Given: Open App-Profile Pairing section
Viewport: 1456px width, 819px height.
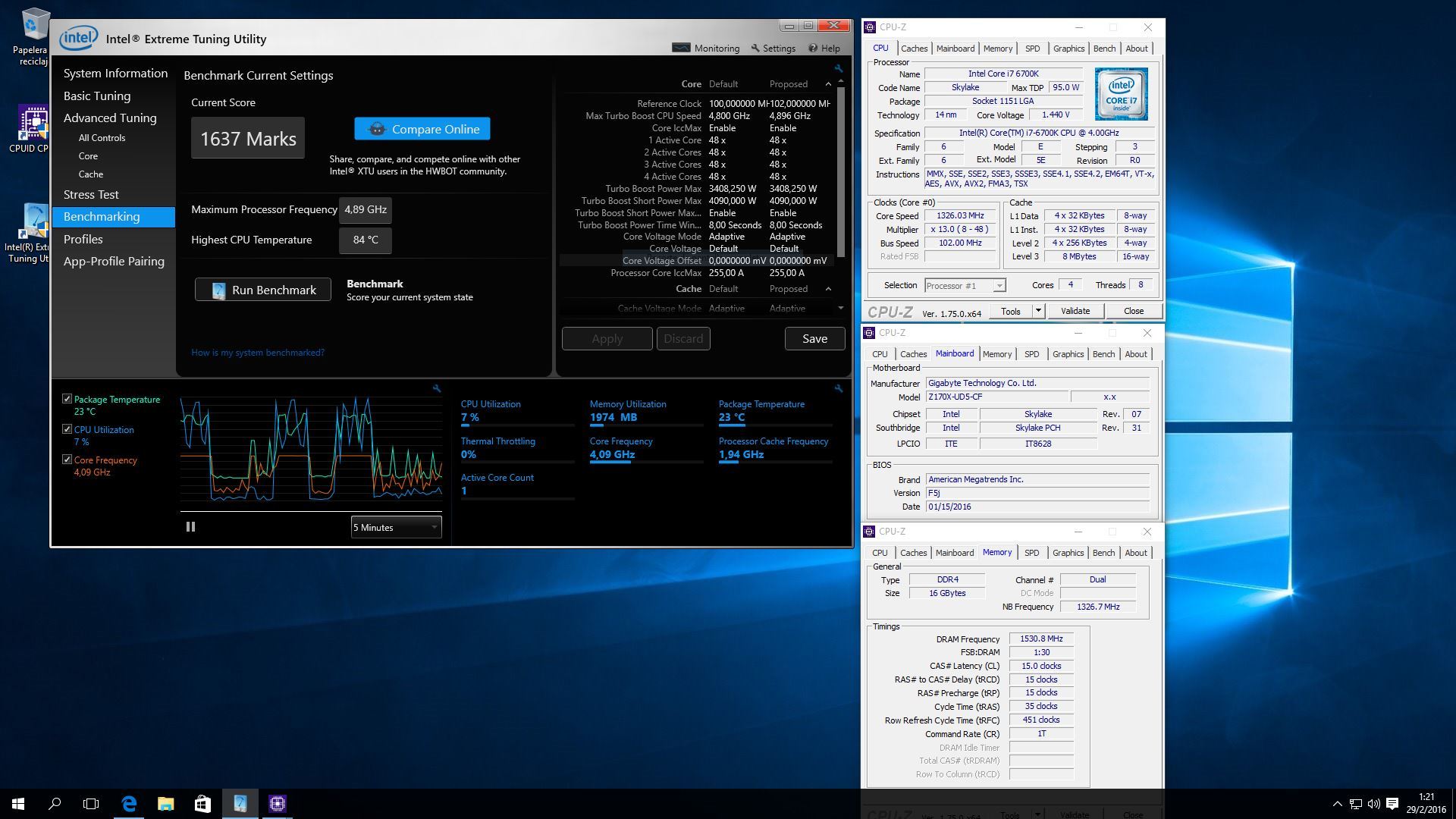Looking at the screenshot, I should 114,261.
